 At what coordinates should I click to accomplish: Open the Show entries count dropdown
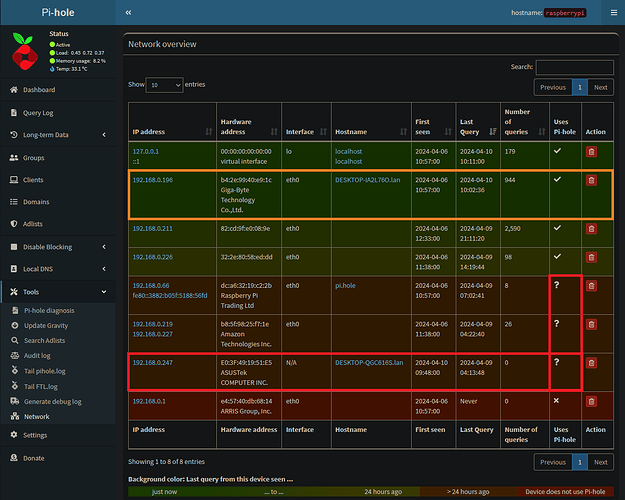(x=164, y=85)
